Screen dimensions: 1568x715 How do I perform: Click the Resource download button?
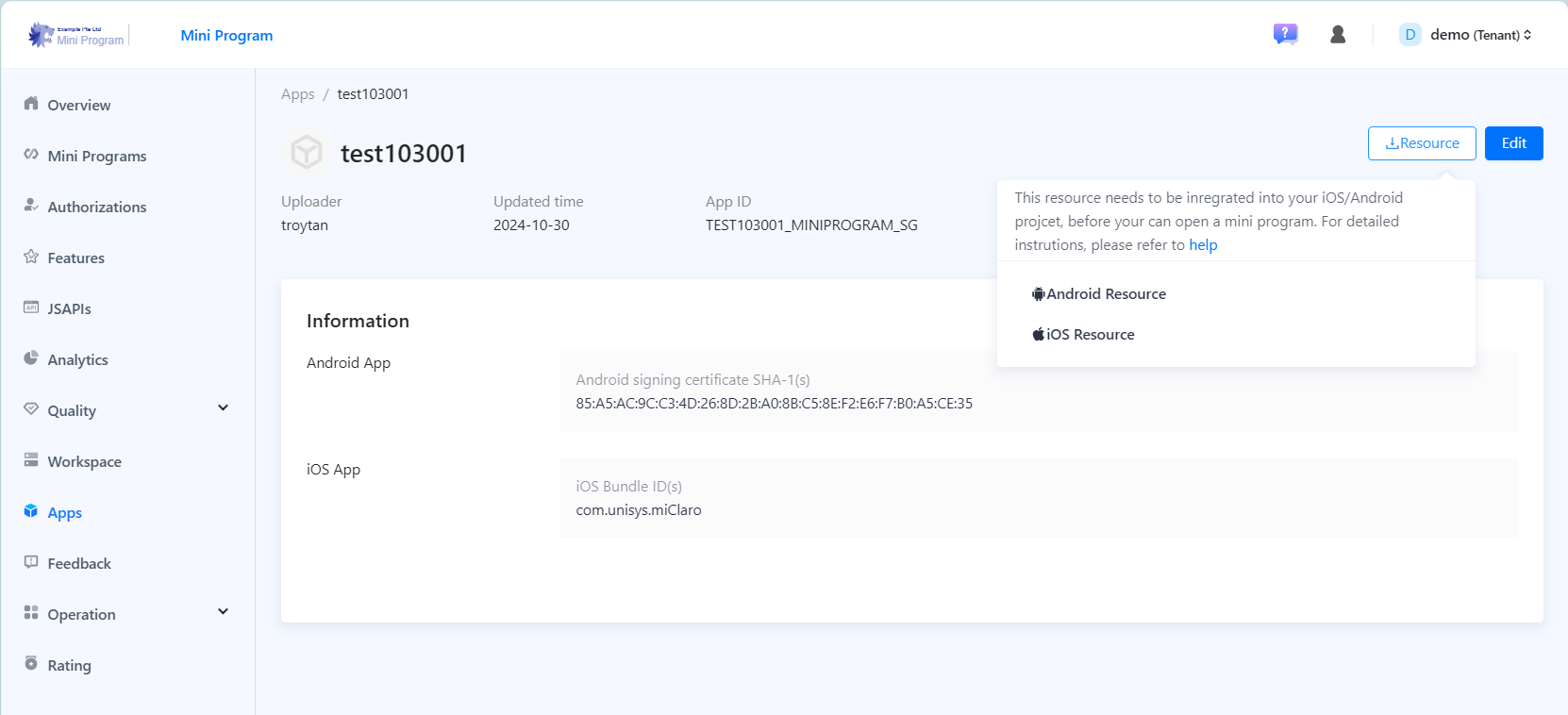coord(1421,143)
